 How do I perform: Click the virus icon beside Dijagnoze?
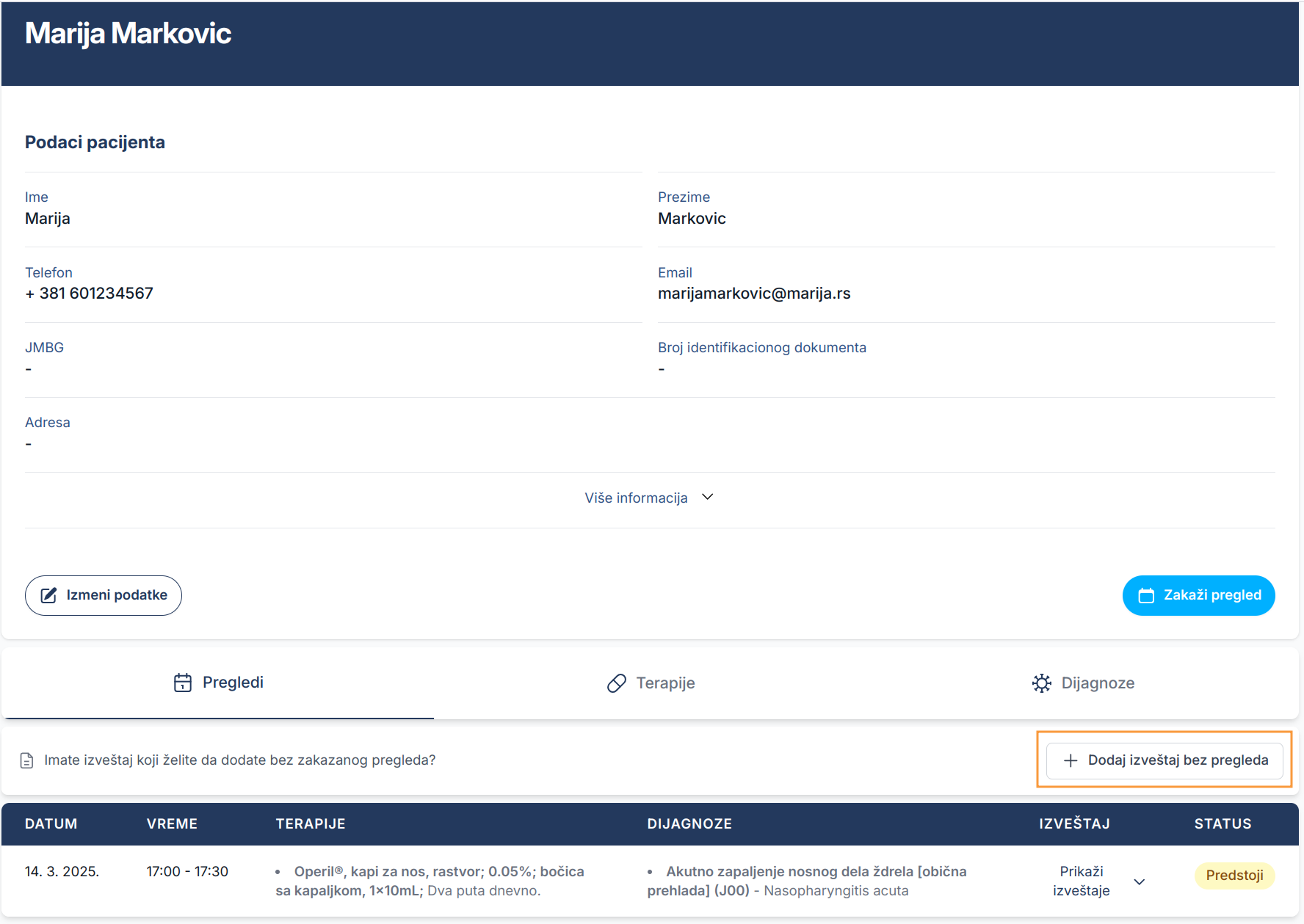point(1041,683)
